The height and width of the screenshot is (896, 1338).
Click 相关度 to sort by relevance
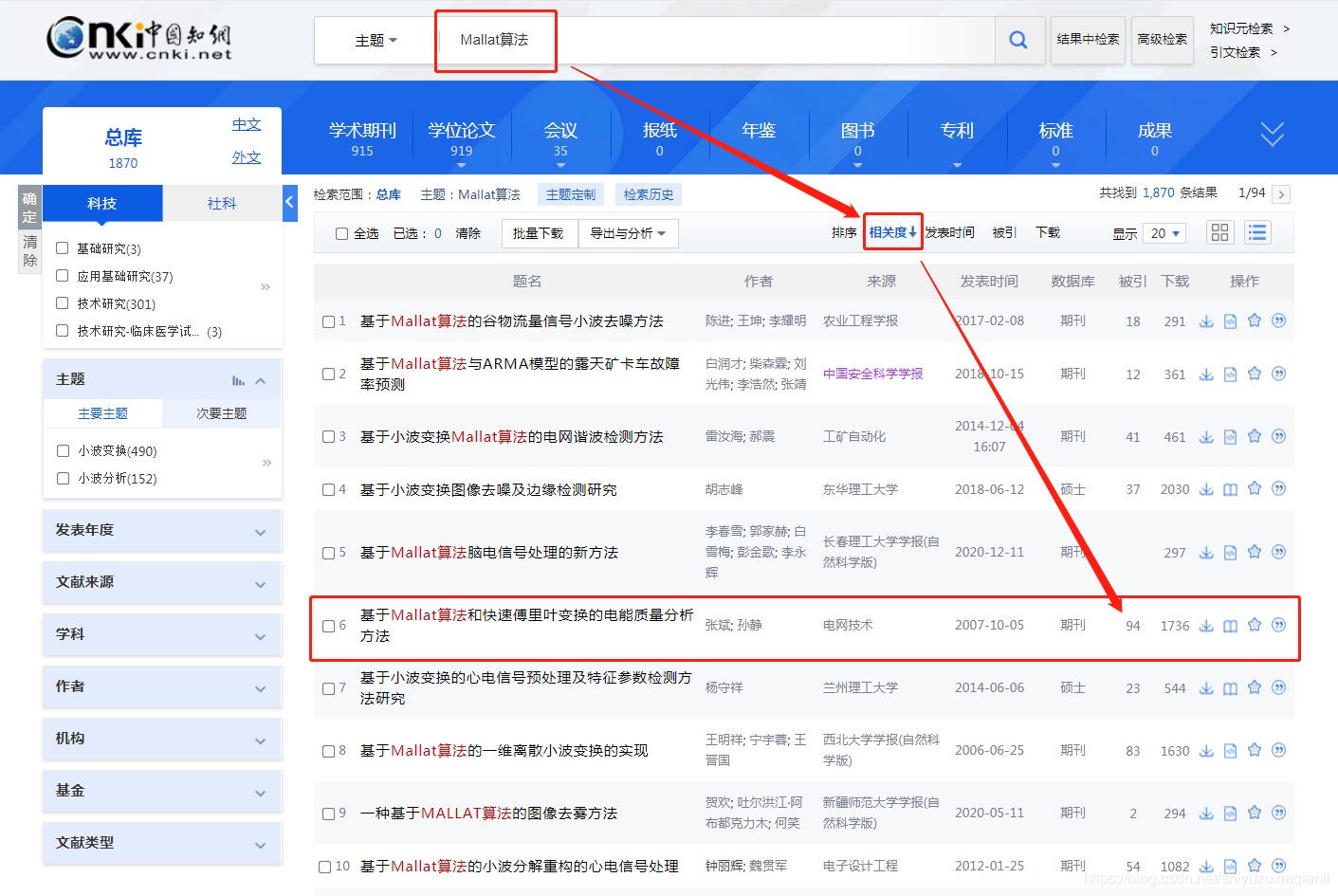click(x=892, y=231)
